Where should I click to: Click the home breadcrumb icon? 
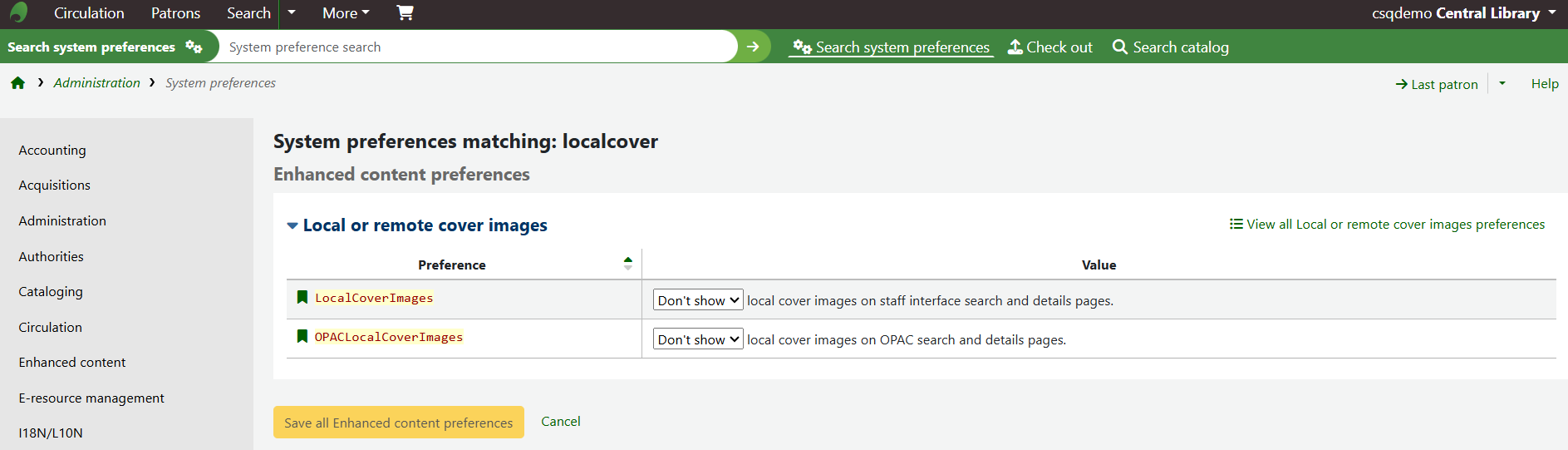coord(17,83)
